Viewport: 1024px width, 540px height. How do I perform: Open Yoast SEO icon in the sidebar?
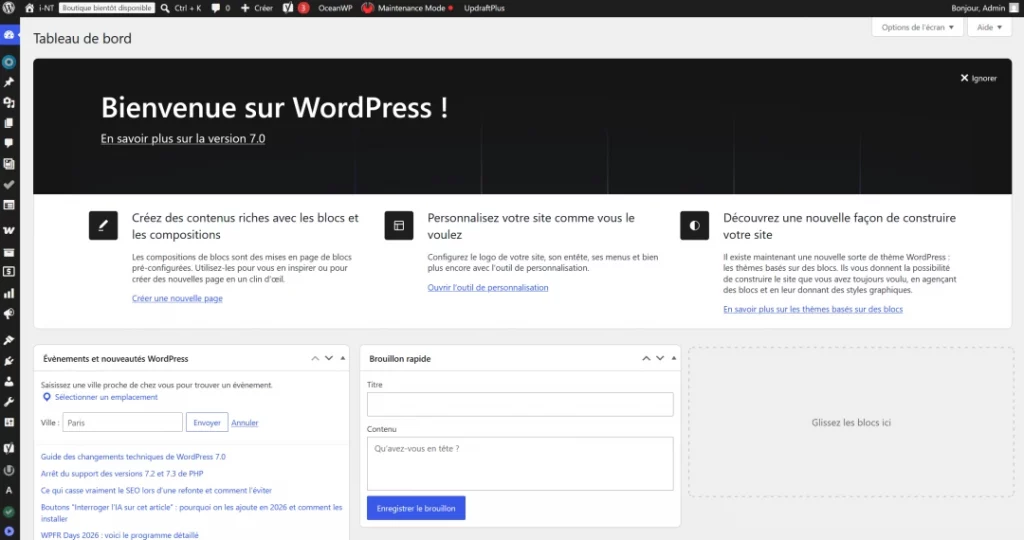pyautogui.click(x=9, y=448)
